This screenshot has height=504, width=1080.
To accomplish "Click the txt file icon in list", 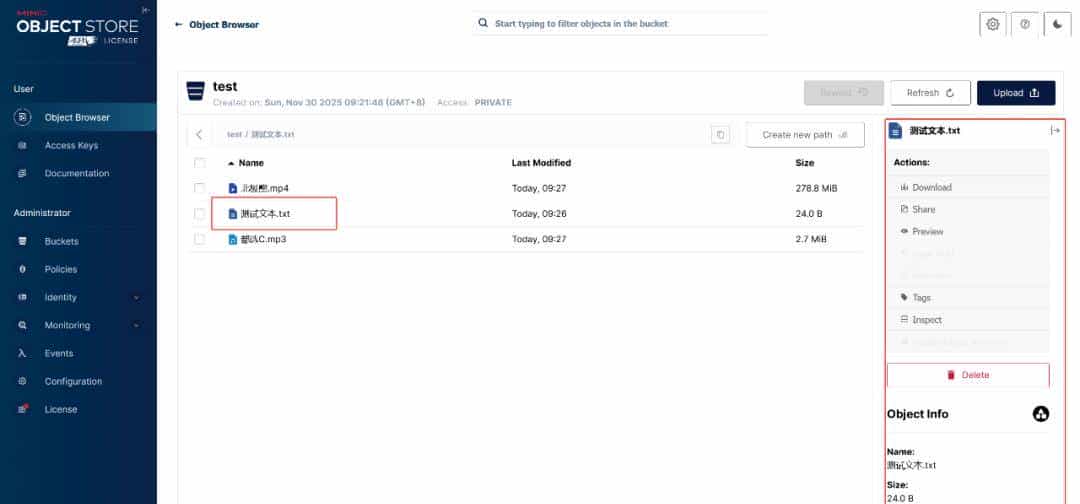I will pos(233,214).
